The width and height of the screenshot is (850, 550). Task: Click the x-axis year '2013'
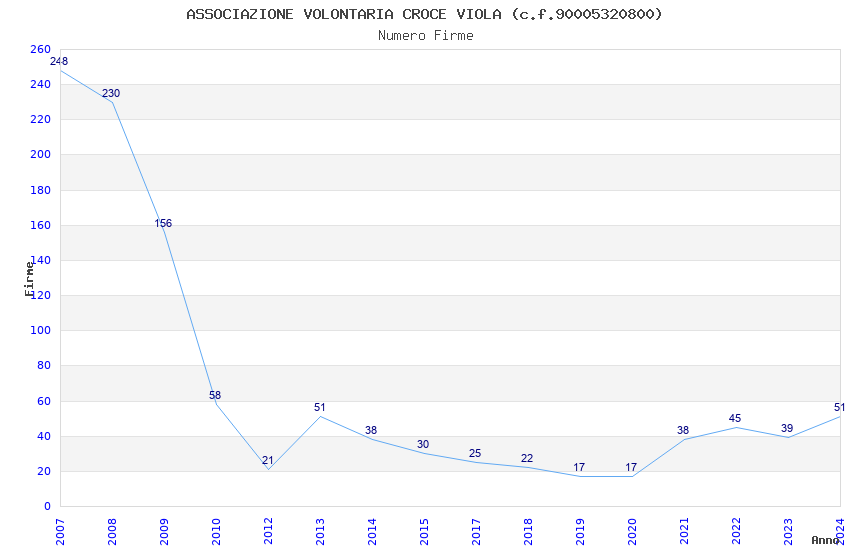click(320, 532)
